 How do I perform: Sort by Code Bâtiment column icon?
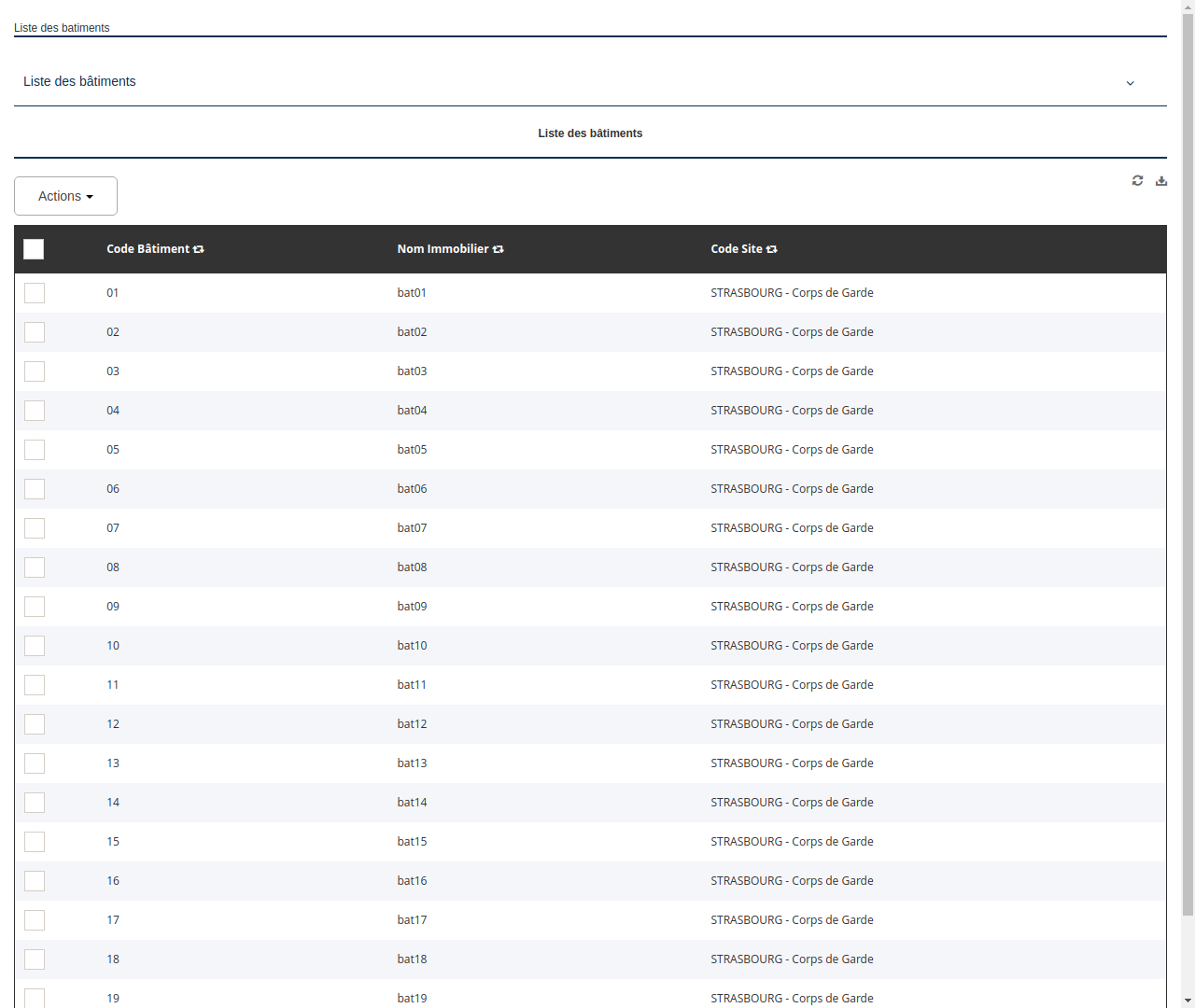pyautogui.click(x=198, y=249)
